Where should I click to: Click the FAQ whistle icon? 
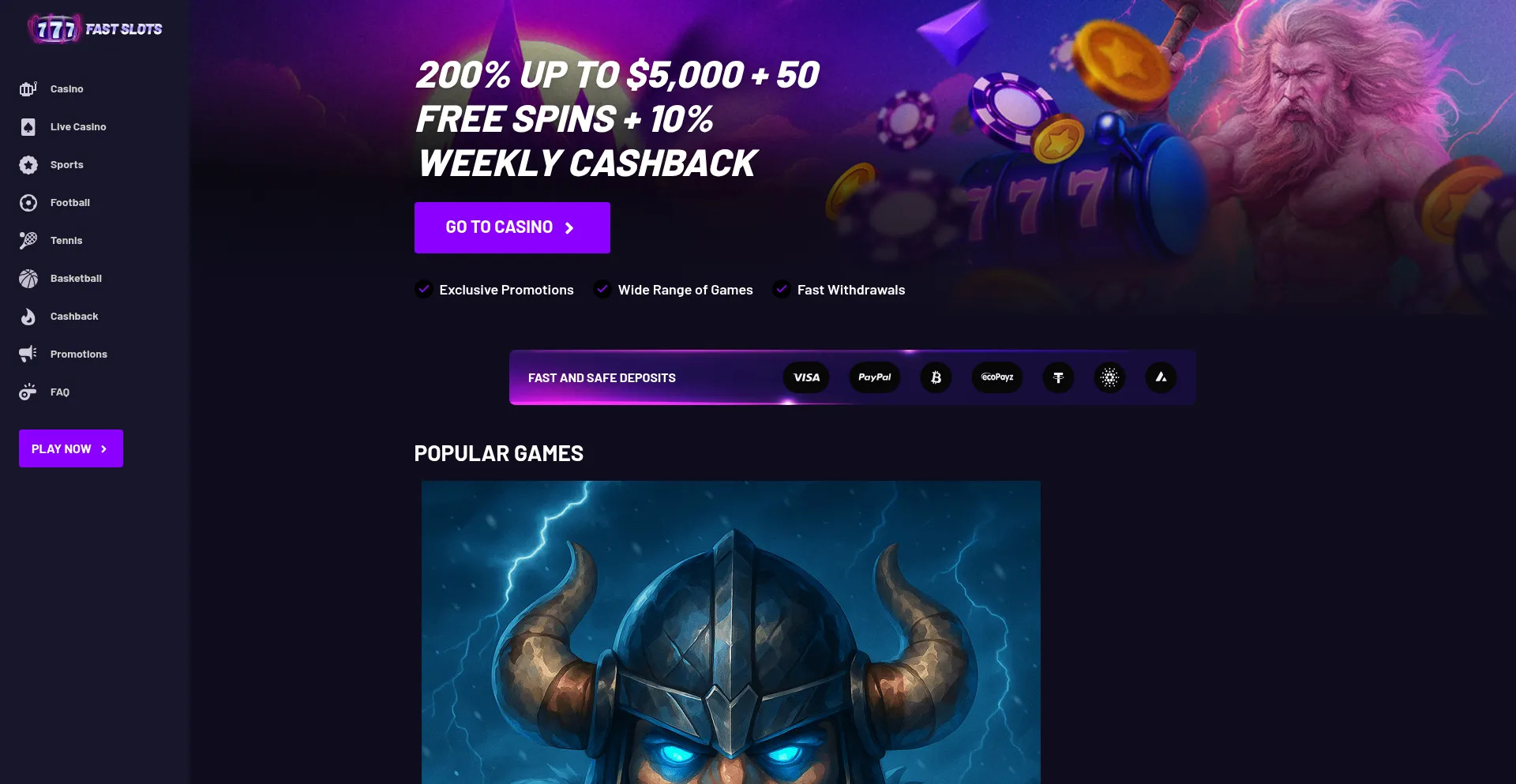point(28,392)
